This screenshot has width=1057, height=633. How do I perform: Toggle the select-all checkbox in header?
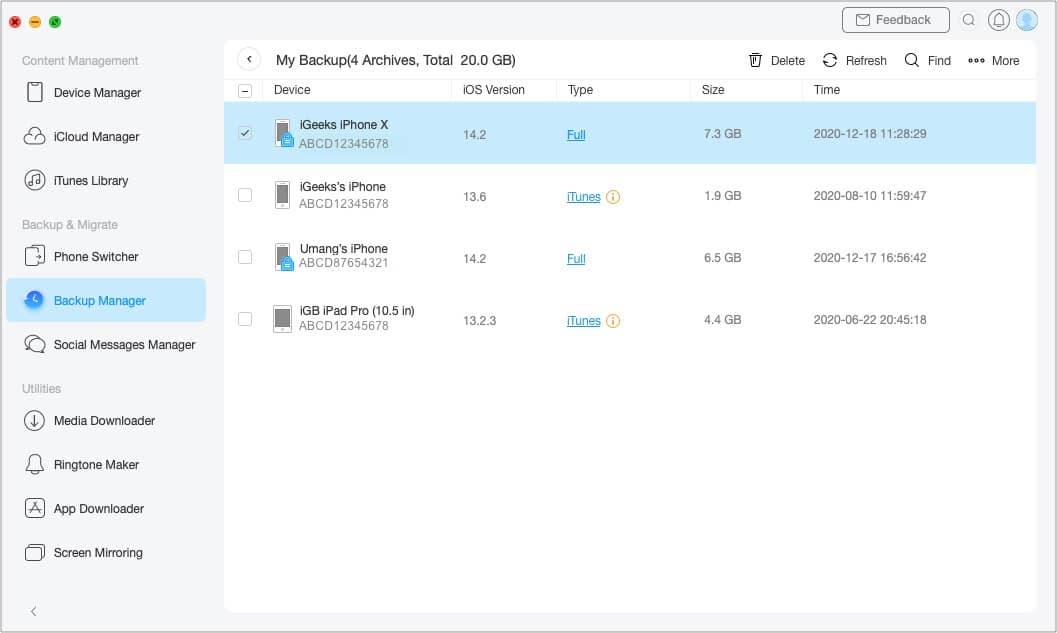coord(245,90)
